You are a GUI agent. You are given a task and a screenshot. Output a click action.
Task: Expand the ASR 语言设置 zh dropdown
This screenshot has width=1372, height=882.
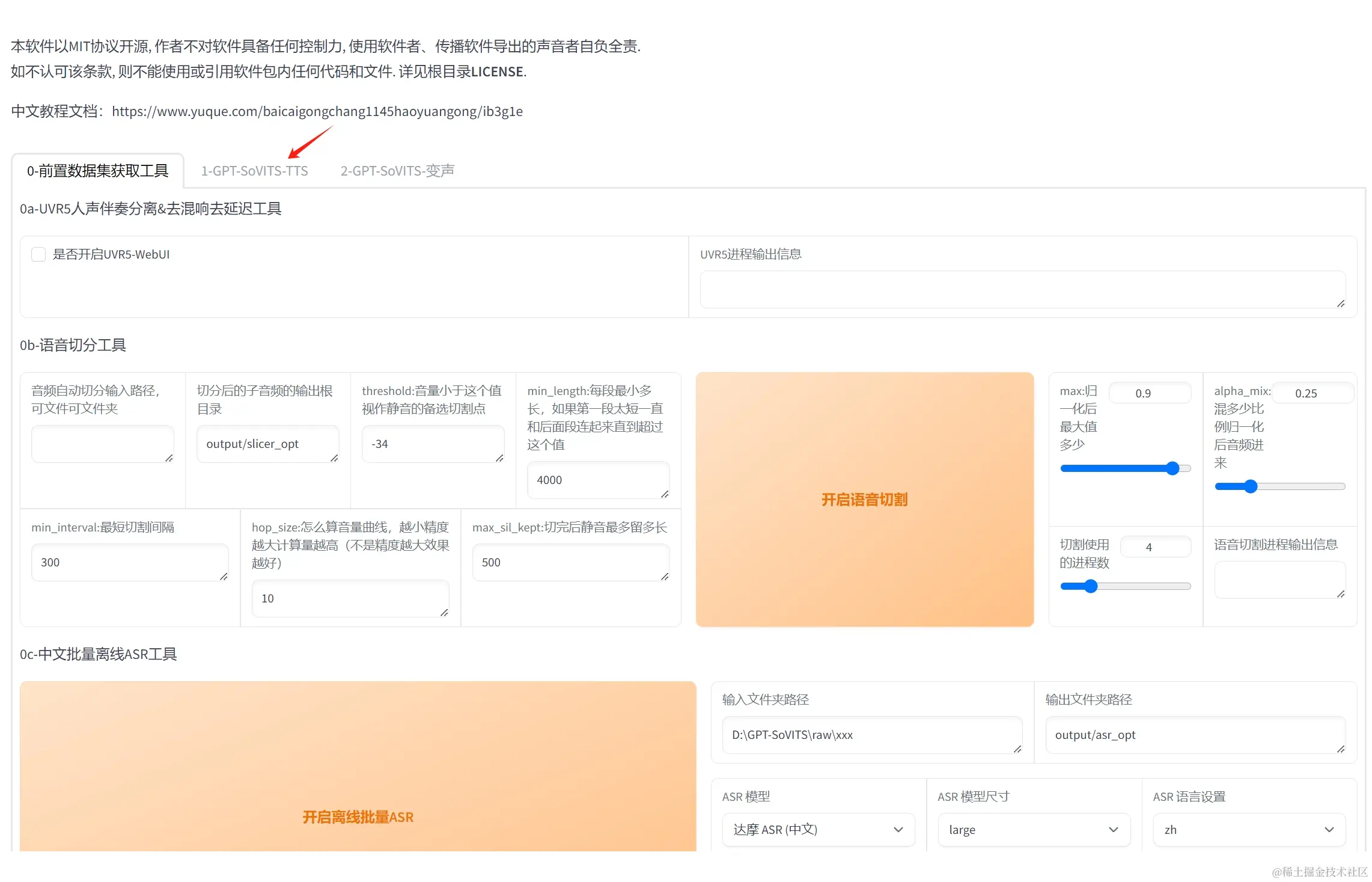click(1249, 830)
